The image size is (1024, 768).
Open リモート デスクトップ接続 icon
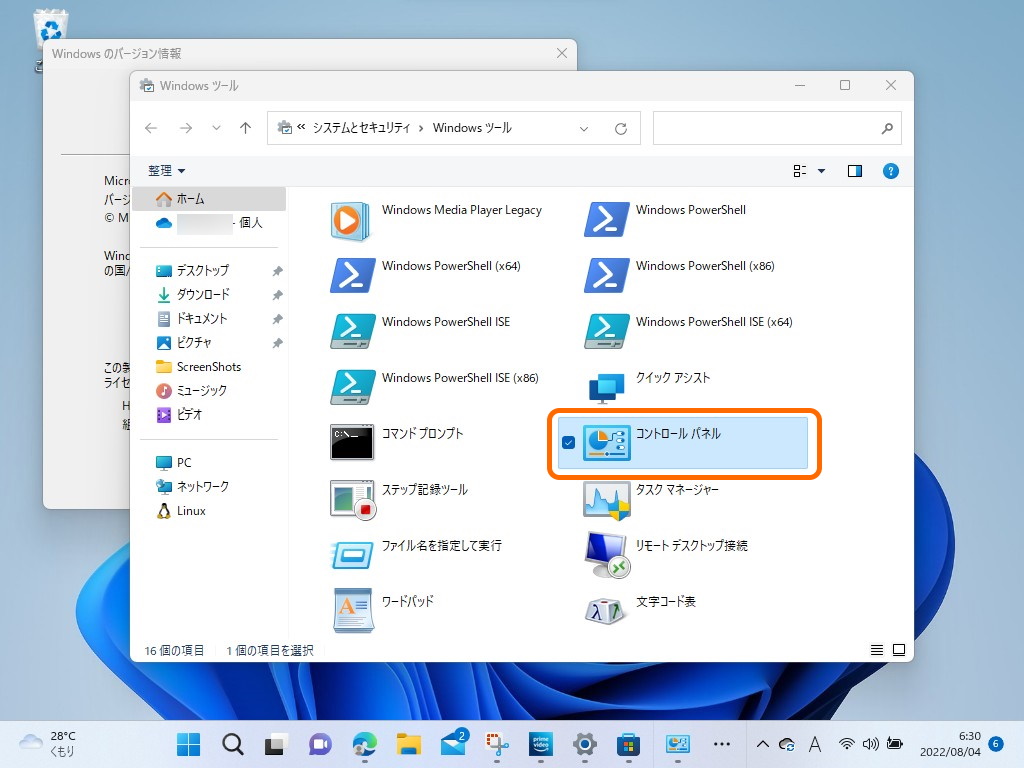click(607, 555)
